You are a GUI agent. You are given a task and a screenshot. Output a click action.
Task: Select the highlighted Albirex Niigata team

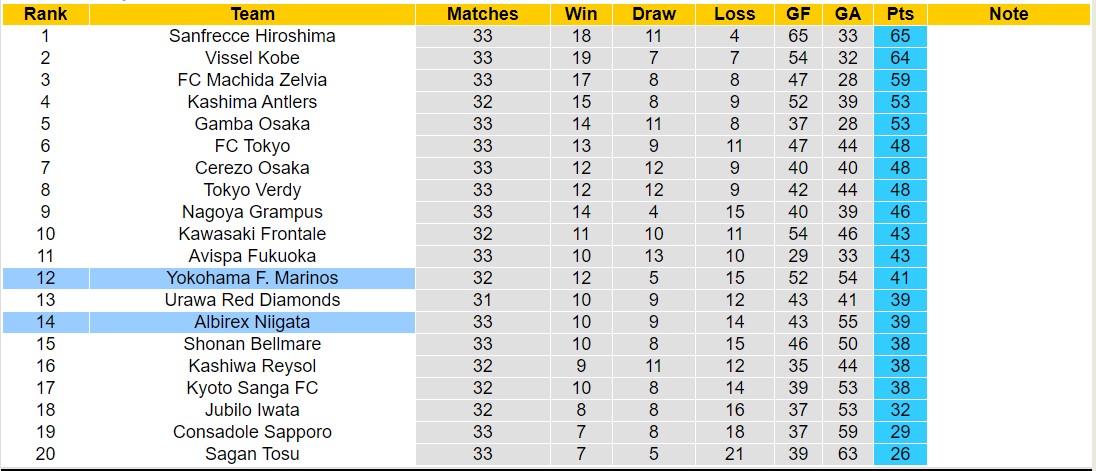click(252, 322)
